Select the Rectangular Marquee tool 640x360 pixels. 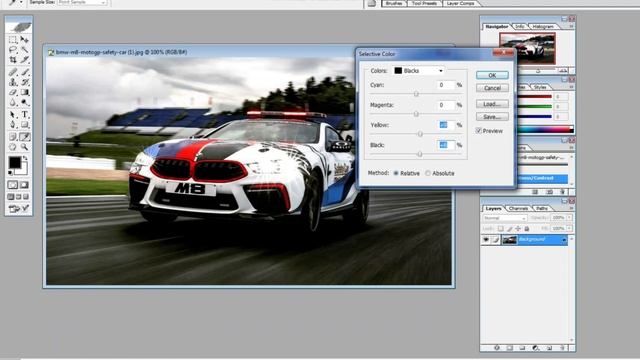coord(13,40)
